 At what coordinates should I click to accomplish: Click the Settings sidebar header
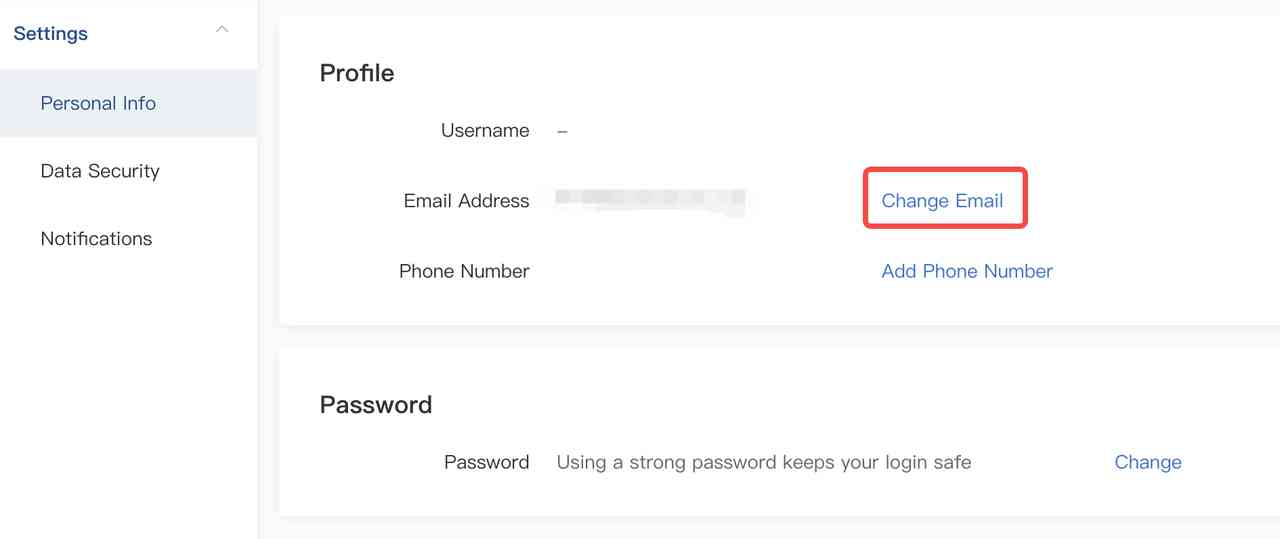51,34
